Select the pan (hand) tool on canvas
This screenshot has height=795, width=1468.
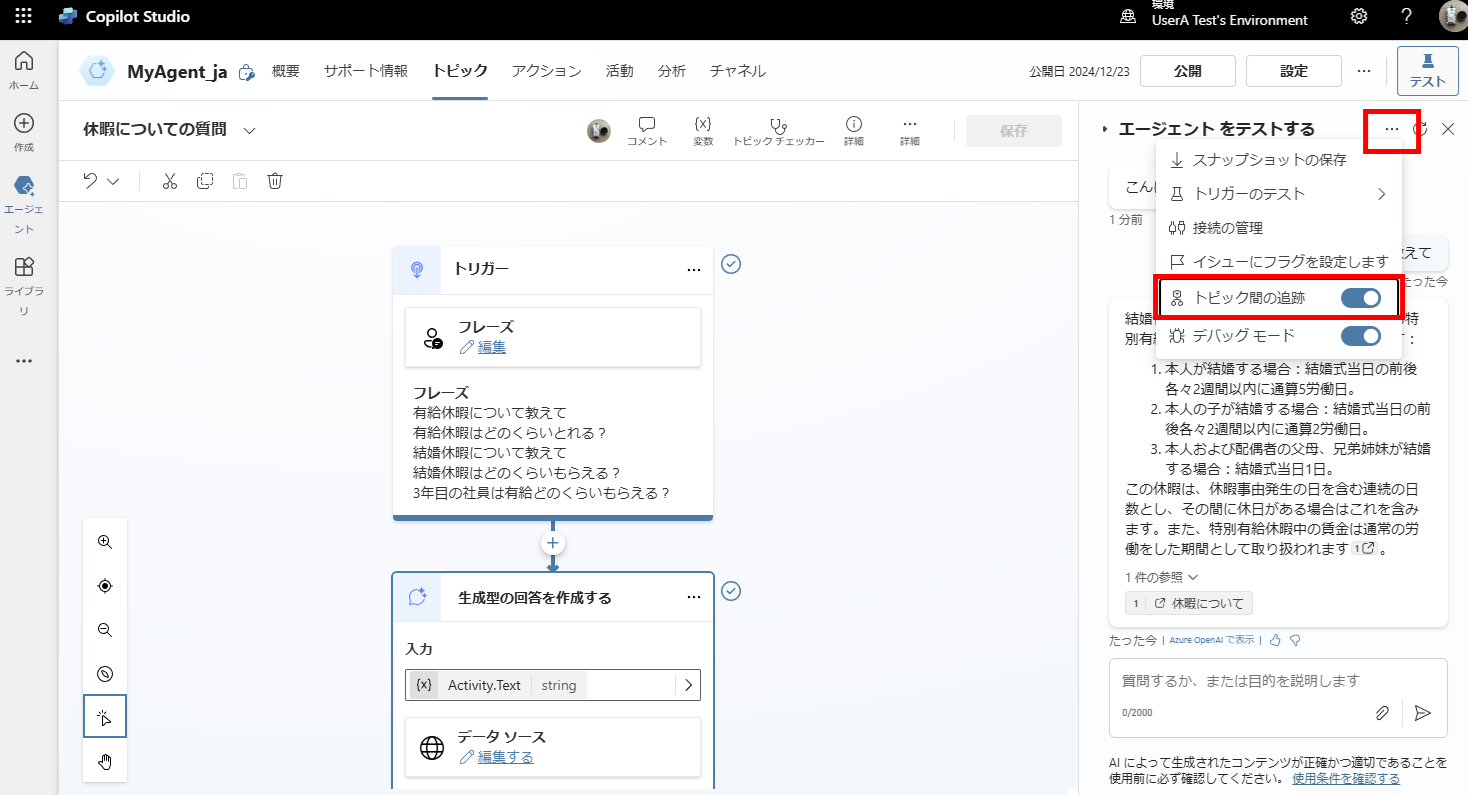point(104,761)
